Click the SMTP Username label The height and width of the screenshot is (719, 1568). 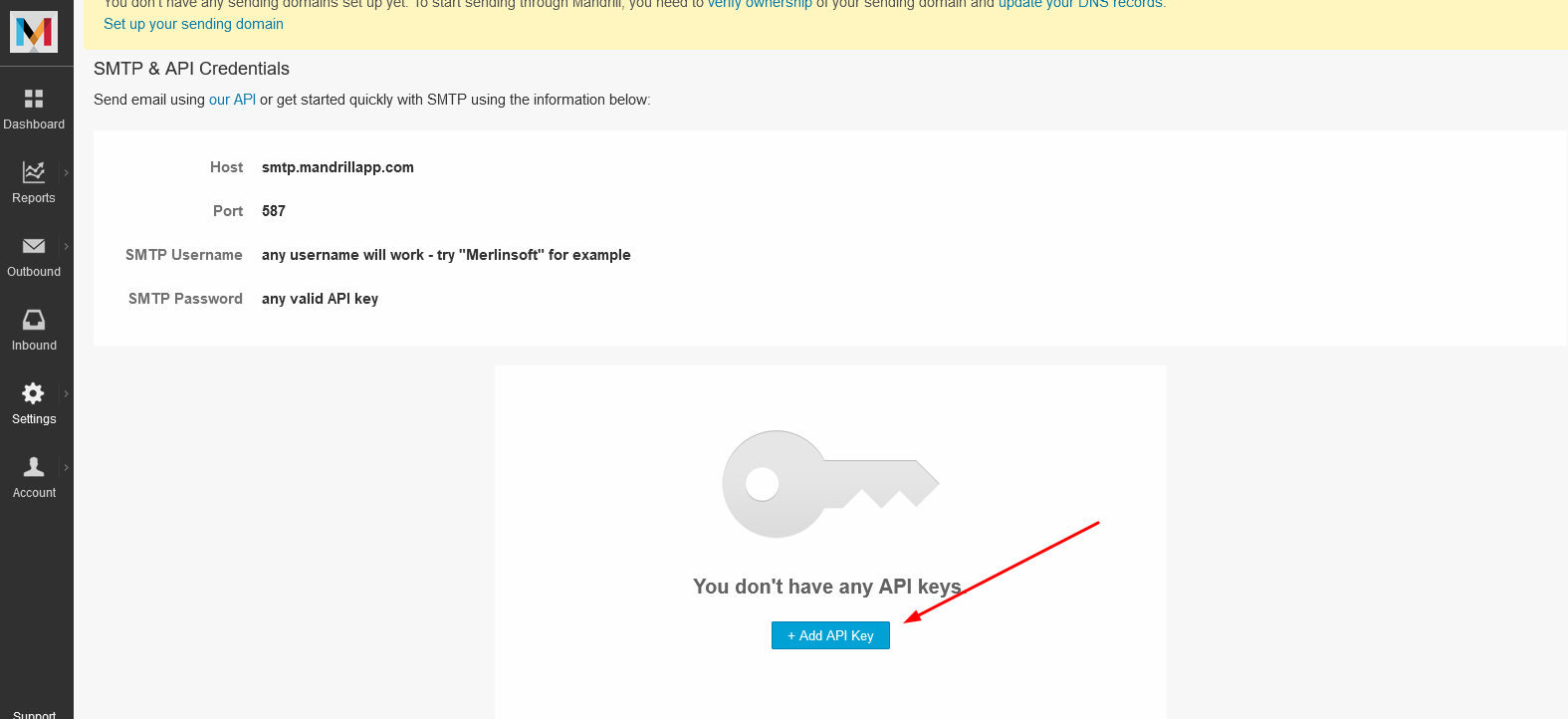pyautogui.click(x=184, y=255)
